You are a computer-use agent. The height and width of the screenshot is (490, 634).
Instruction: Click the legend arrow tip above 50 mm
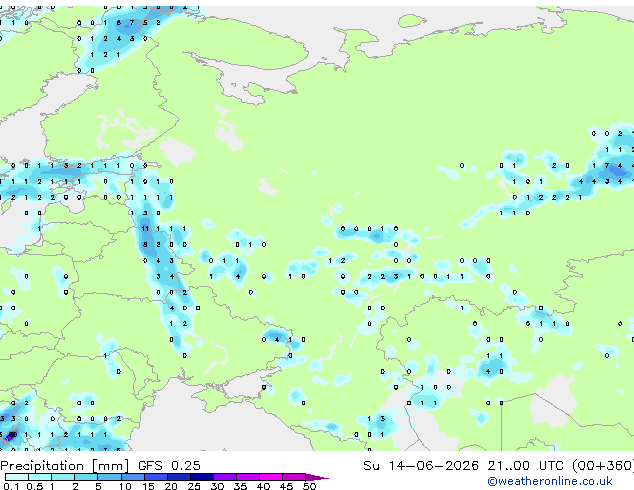(x=317, y=477)
